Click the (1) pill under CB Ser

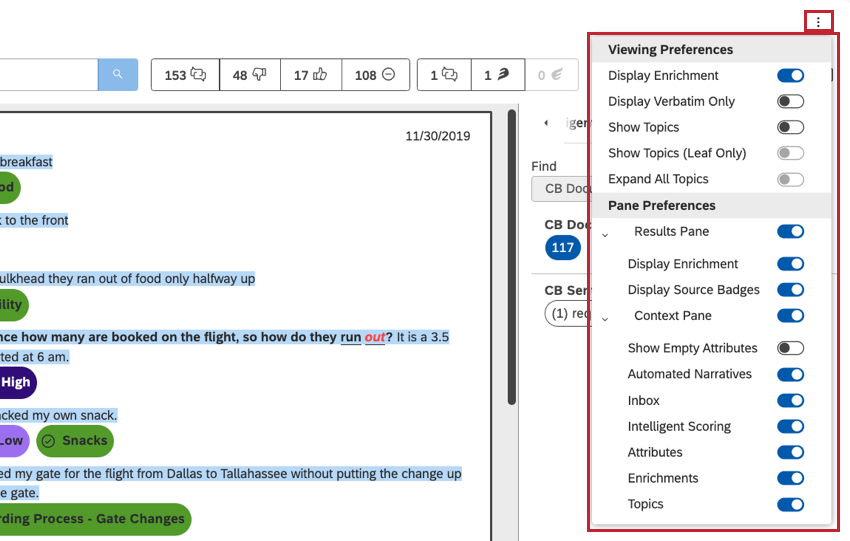[x=568, y=314]
